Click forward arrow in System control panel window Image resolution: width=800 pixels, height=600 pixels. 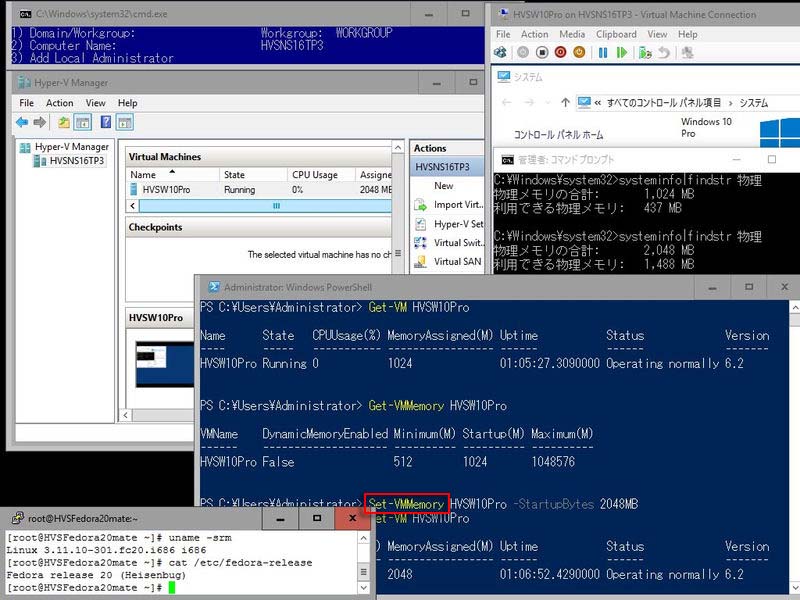click(529, 103)
